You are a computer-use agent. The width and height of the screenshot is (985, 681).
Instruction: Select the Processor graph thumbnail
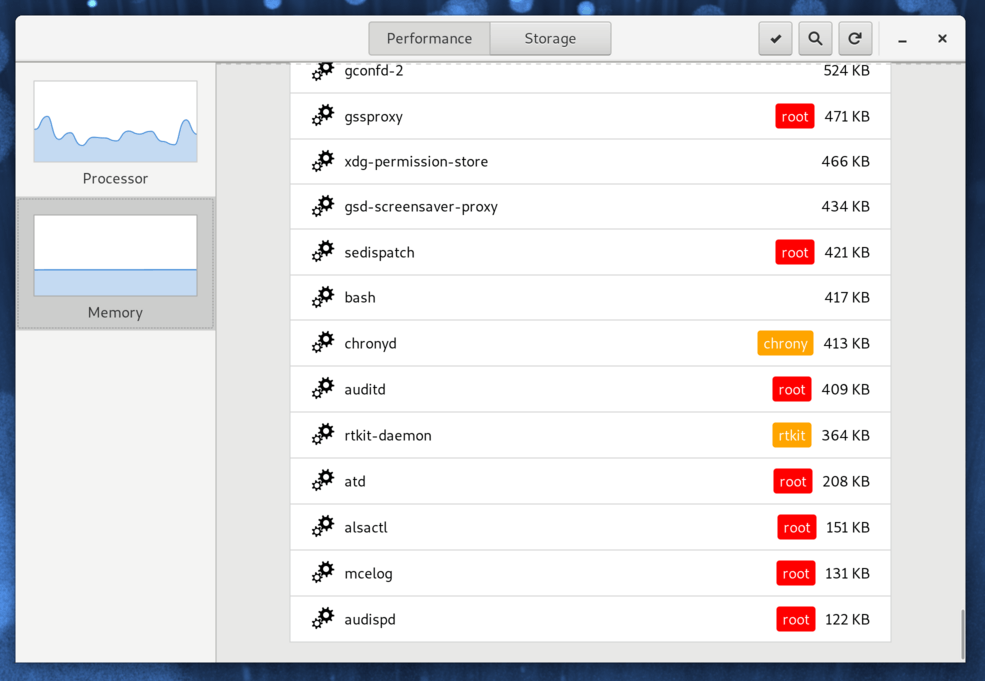point(116,121)
